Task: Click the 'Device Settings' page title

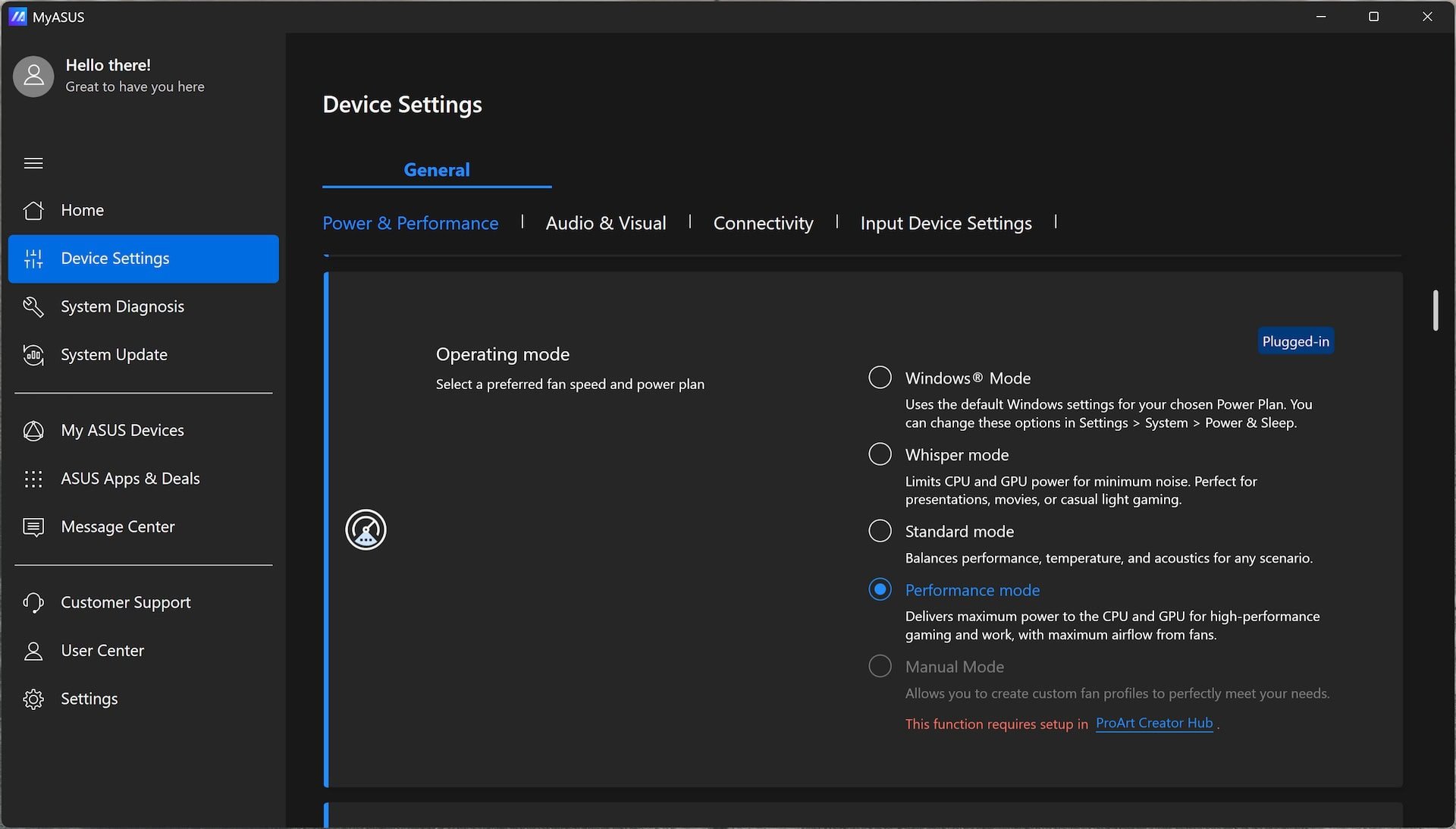Action: 403,105
